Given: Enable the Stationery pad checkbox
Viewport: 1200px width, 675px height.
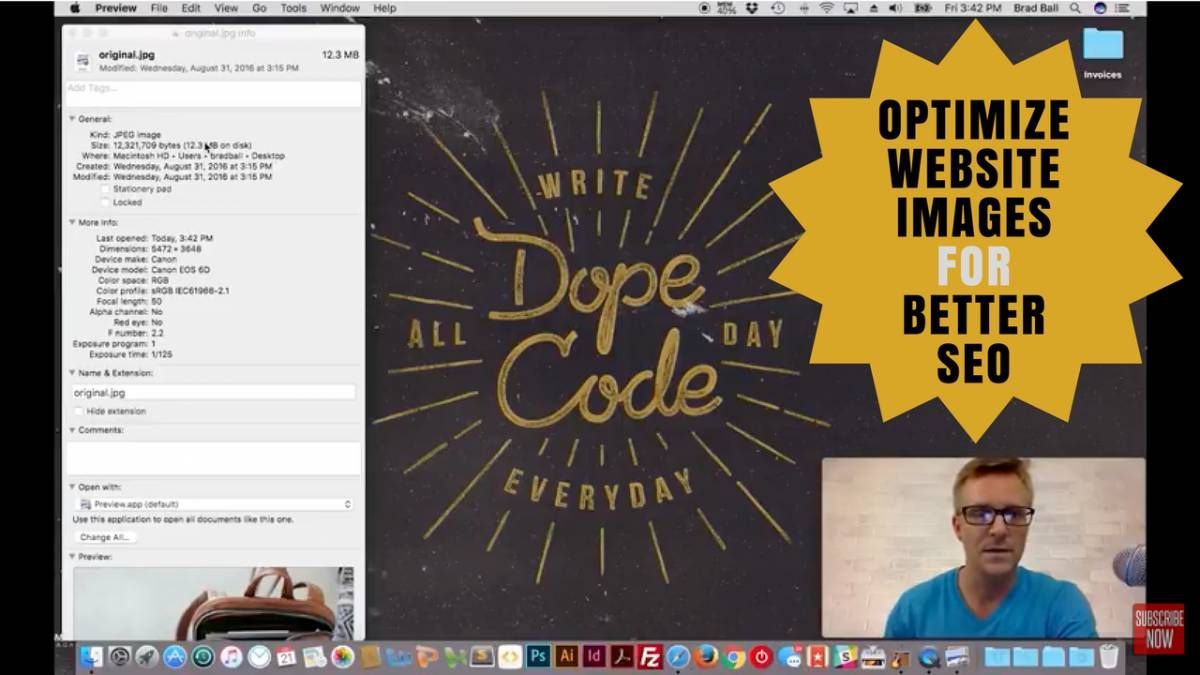Looking at the screenshot, I should pyautogui.click(x=105, y=189).
